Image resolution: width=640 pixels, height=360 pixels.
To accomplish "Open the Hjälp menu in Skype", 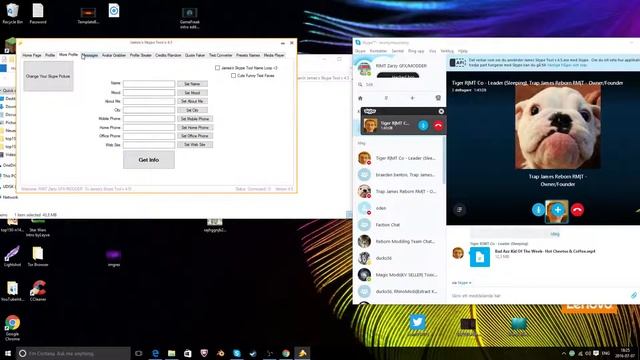I will [x=462, y=51].
